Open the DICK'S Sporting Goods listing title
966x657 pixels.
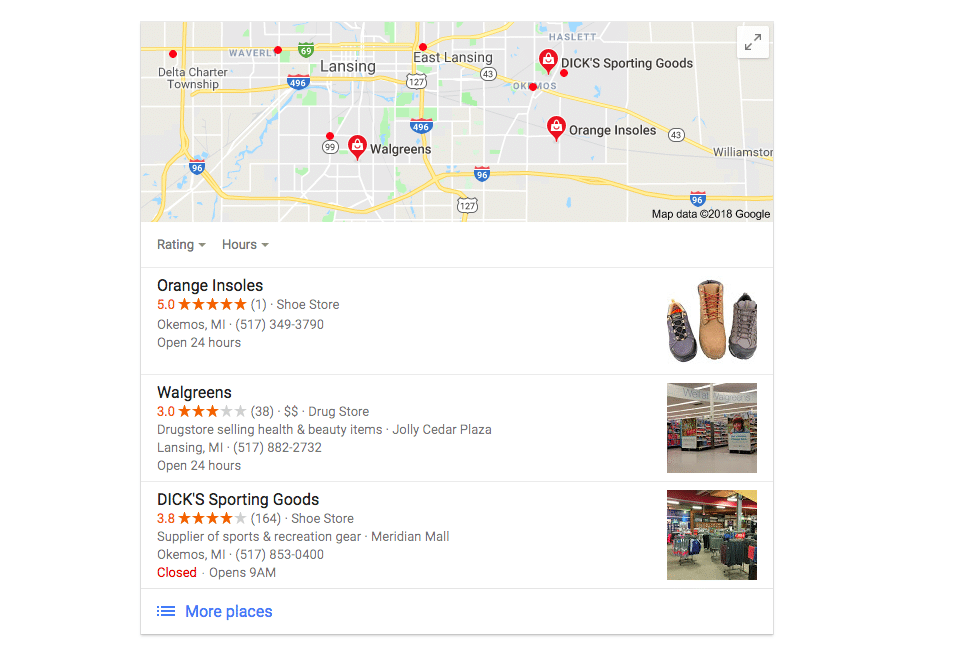[238, 499]
